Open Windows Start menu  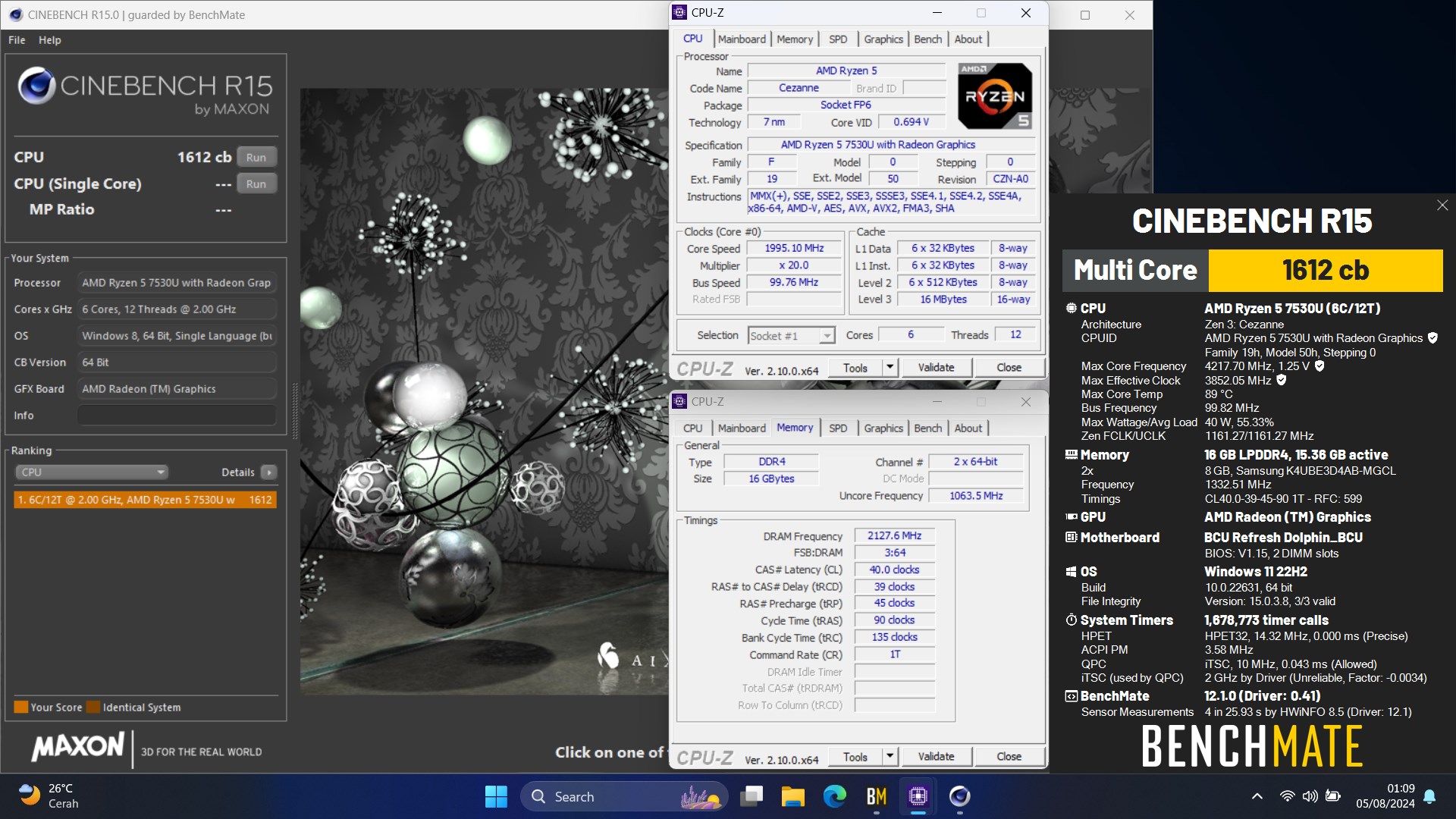[x=496, y=796]
